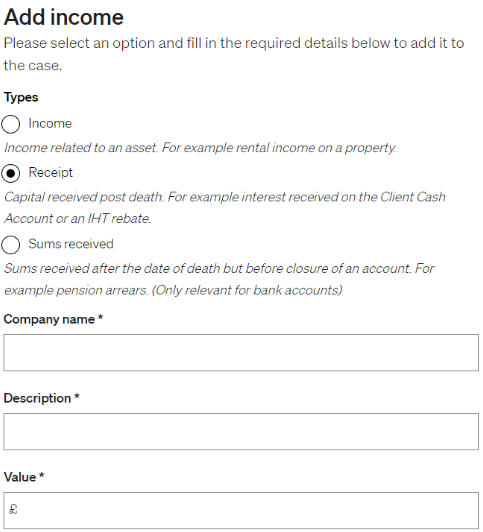The image size is (483, 532).
Task: Click the IHT rebate hint text
Action: pyautogui.click(x=225, y=208)
